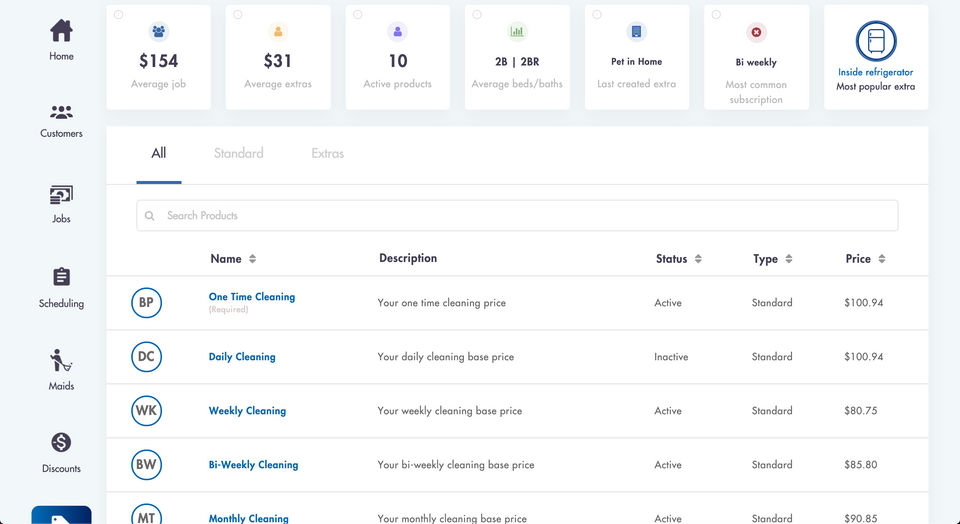
Task: Click the Average extras orange icon
Action: pyautogui.click(x=278, y=31)
